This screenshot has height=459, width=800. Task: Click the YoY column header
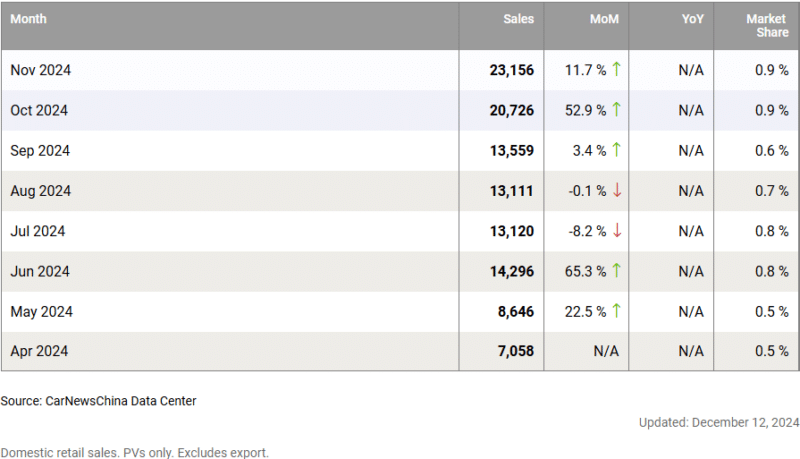pos(691,19)
